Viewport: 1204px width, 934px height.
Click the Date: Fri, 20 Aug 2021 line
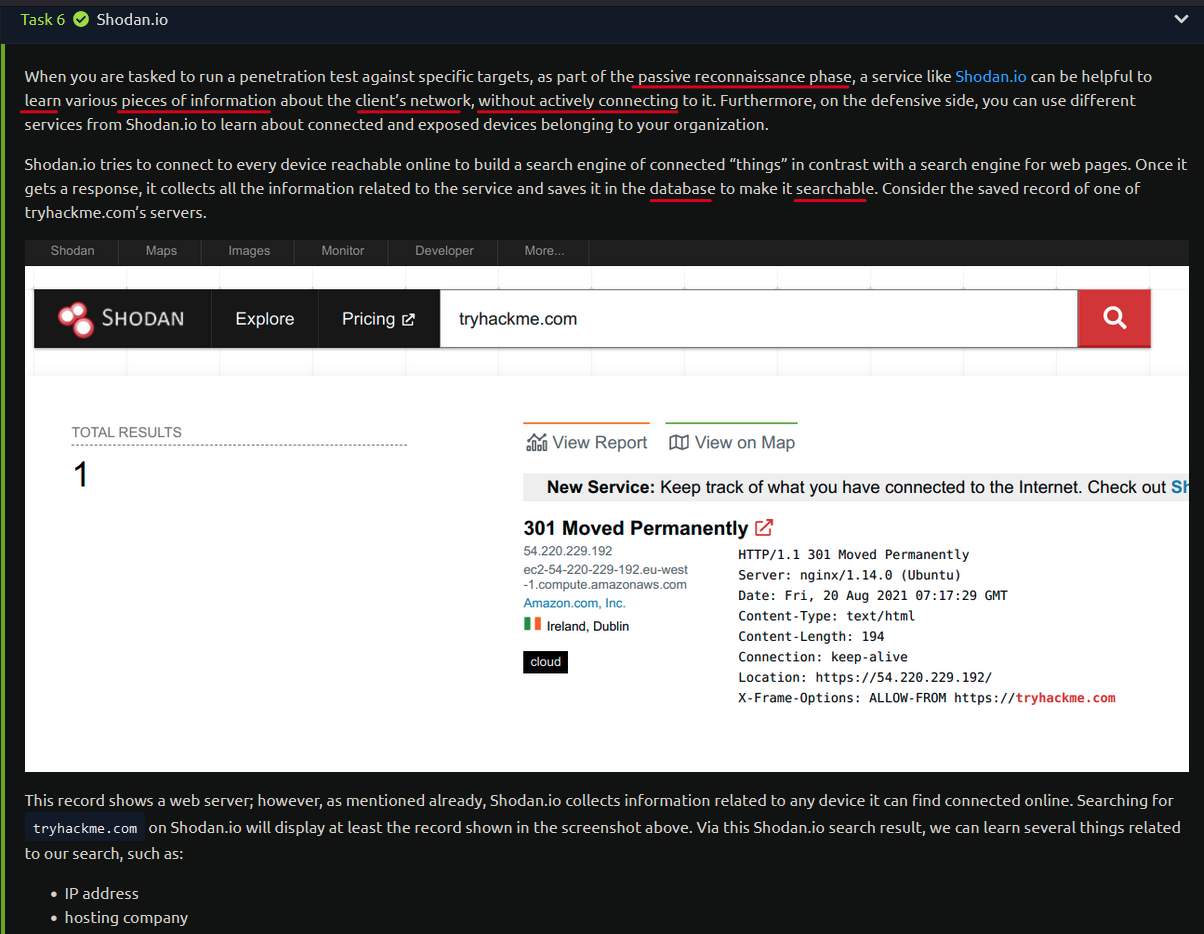tap(873, 595)
